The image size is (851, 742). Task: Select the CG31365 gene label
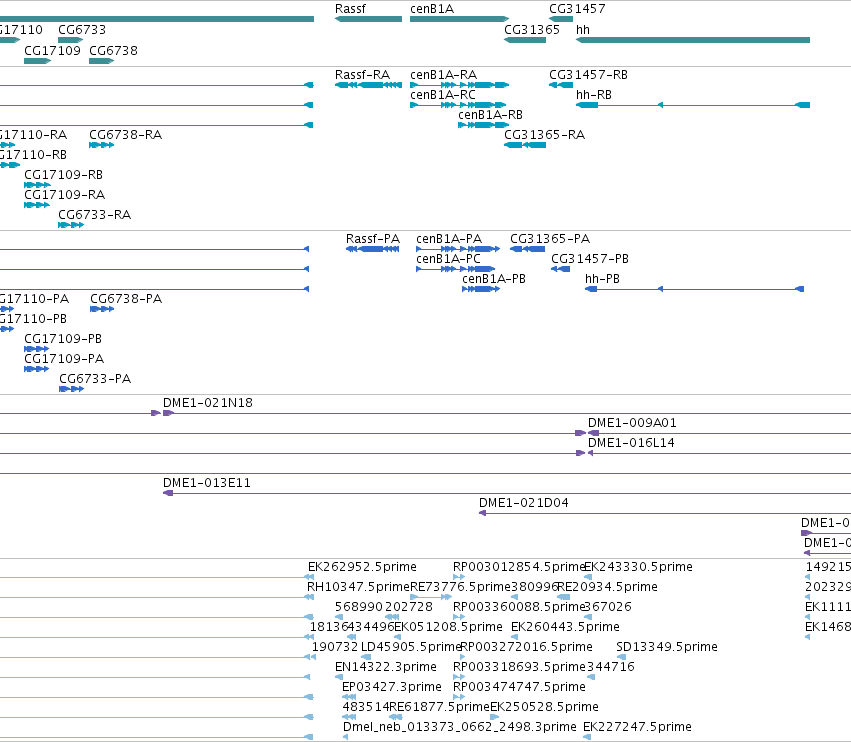coord(532,29)
